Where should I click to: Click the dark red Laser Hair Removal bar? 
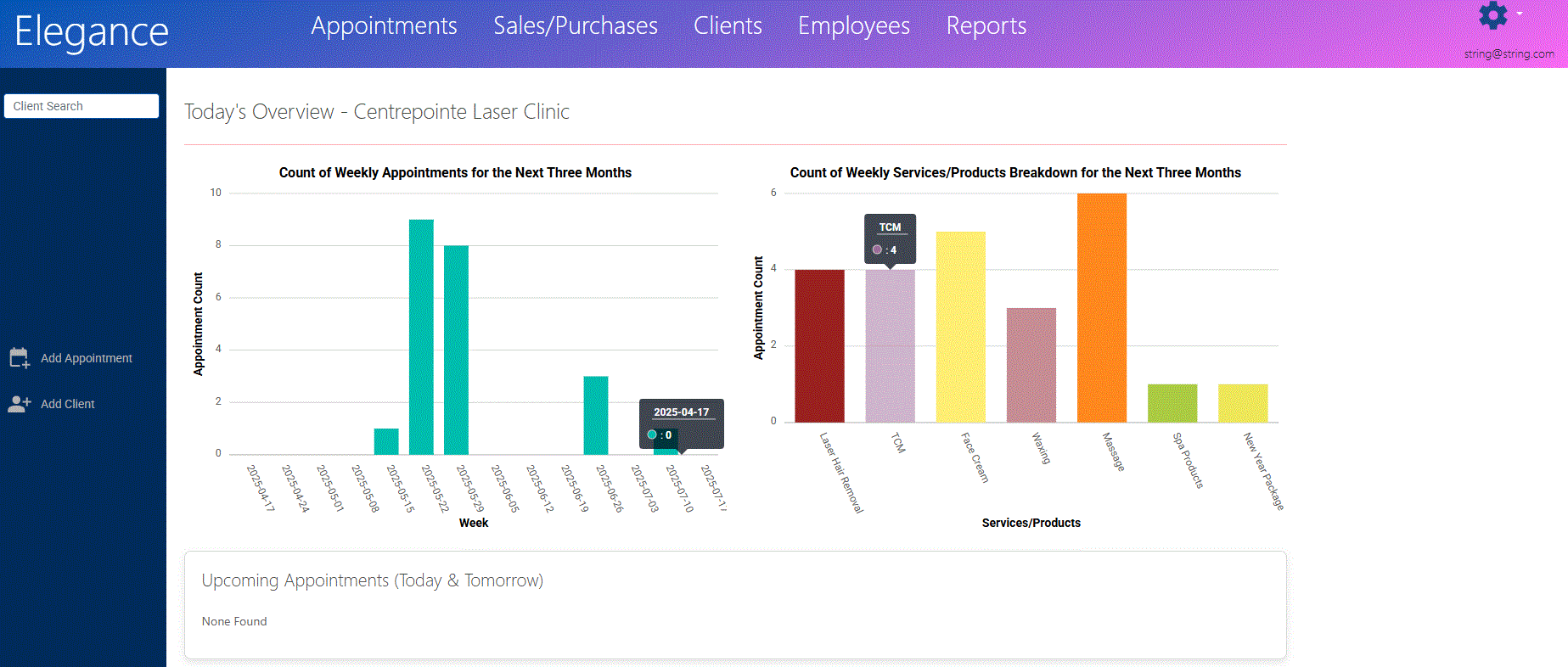tap(819, 345)
